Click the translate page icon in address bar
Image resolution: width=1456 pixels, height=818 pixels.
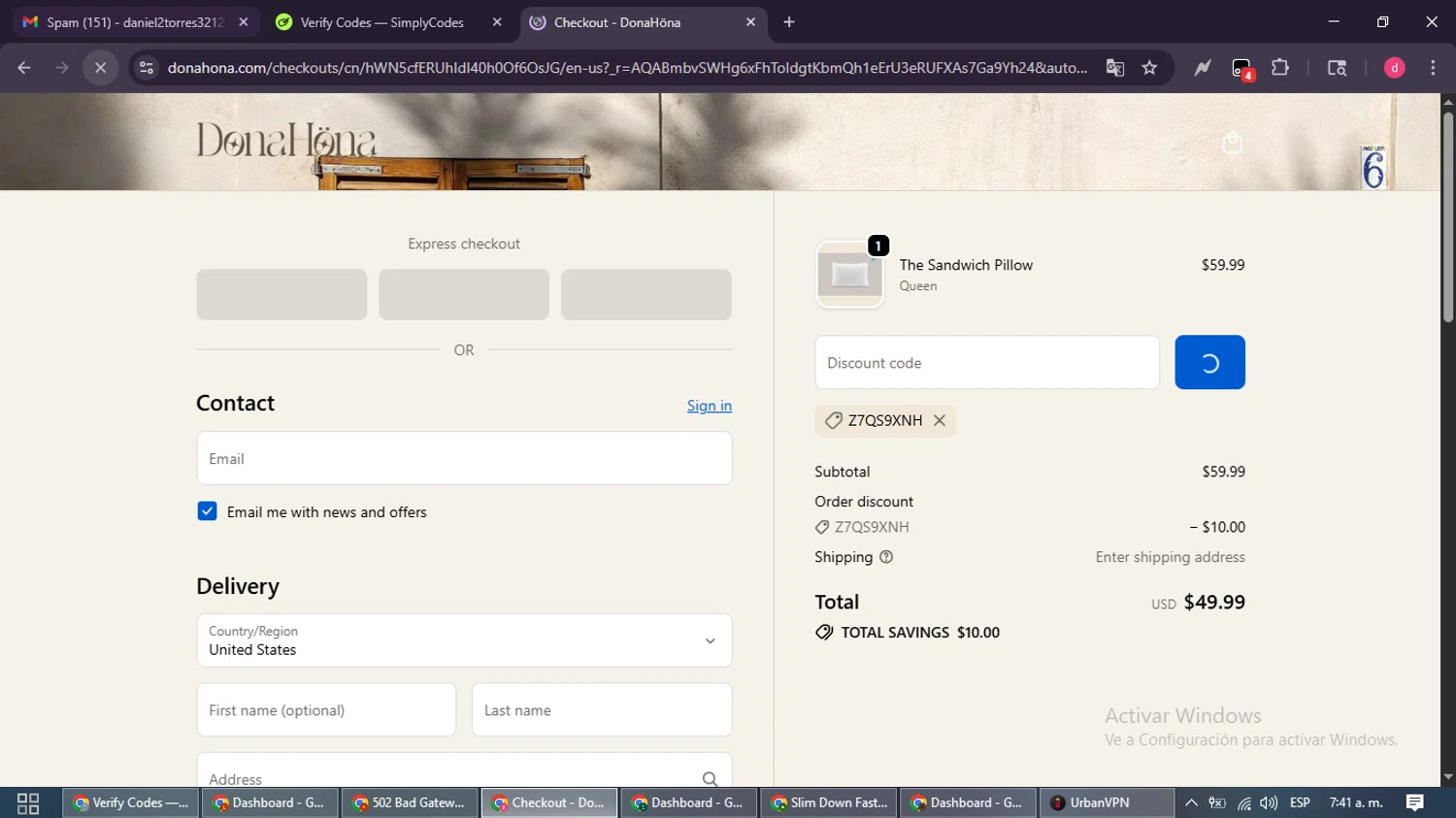tap(1115, 68)
